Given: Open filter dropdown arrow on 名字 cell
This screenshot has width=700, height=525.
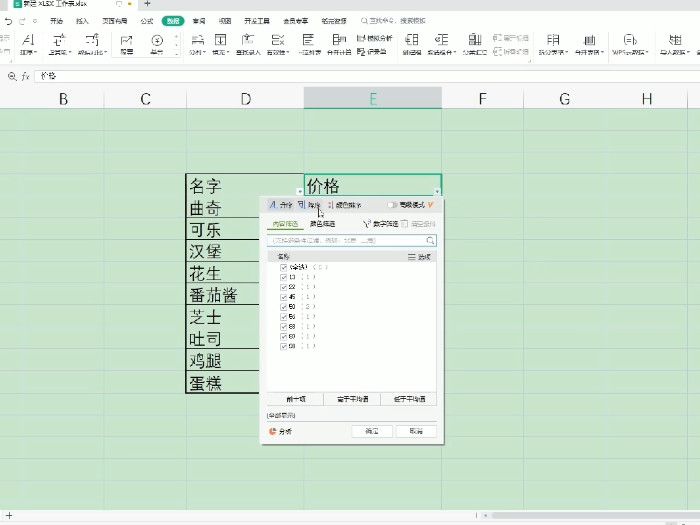Looking at the screenshot, I should (300, 192).
